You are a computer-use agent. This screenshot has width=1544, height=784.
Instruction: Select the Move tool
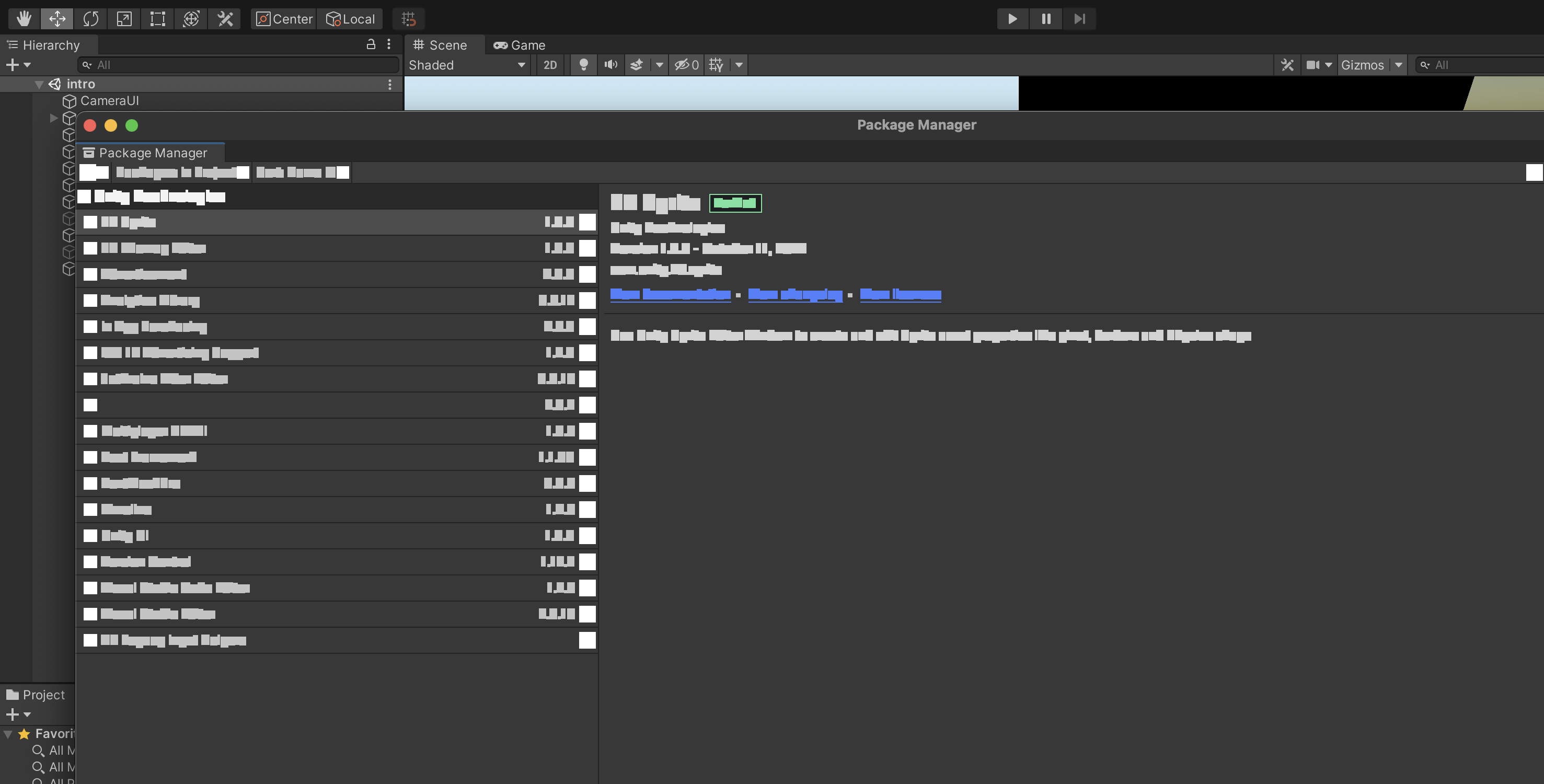[57, 19]
